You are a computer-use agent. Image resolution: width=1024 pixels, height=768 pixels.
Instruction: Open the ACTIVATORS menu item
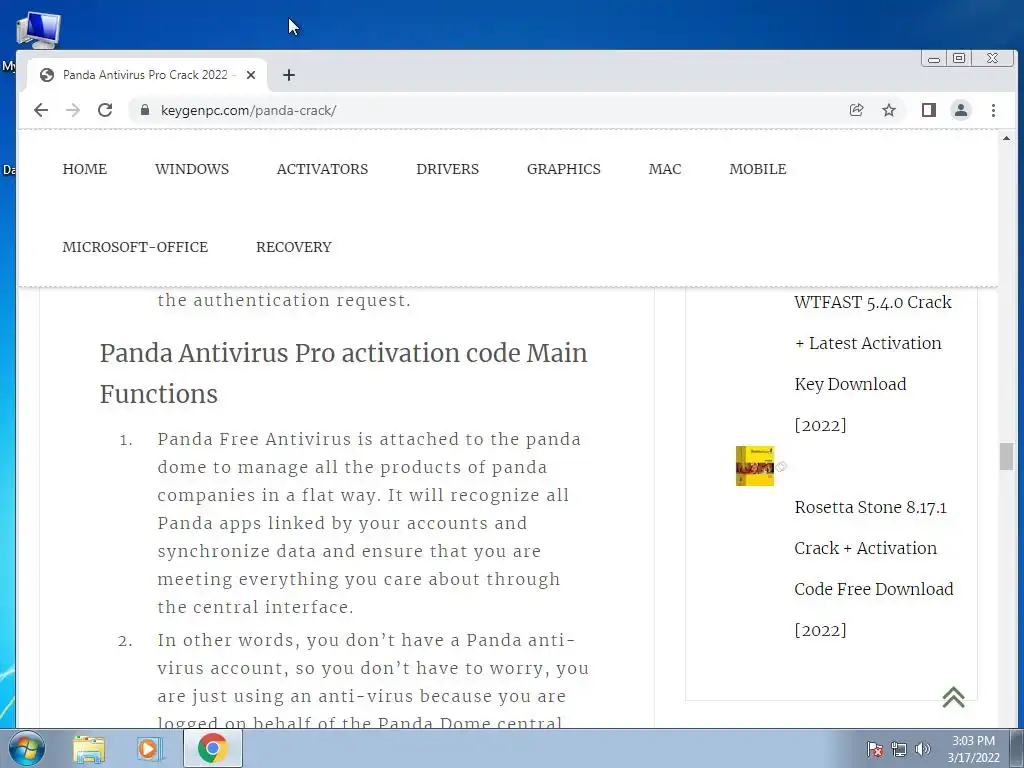tap(323, 169)
